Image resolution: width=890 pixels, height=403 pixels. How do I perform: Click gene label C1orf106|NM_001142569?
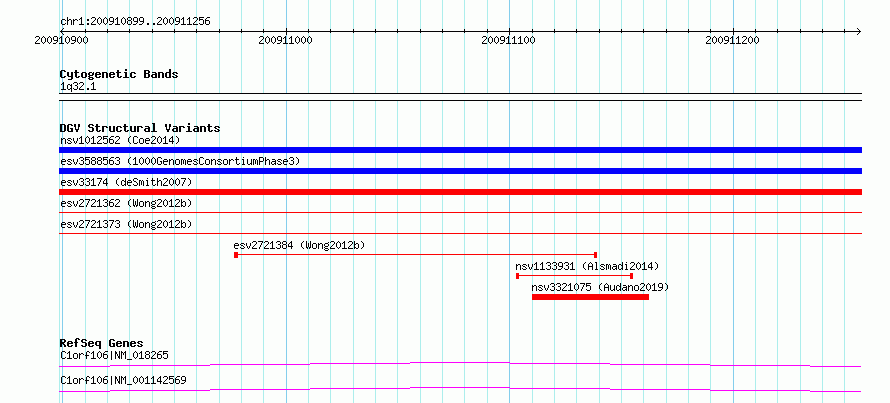[x=123, y=380]
